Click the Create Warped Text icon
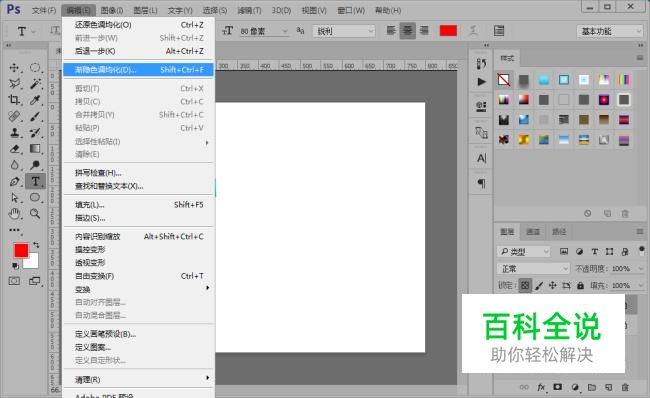The width and height of the screenshot is (650, 398). [x=473, y=30]
